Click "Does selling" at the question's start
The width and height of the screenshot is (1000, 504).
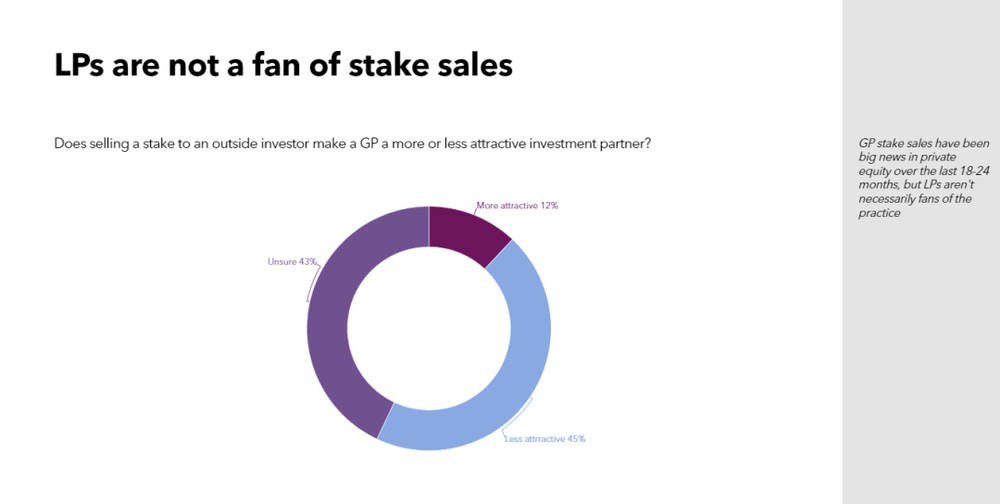pyautogui.click(x=86, y=144)
